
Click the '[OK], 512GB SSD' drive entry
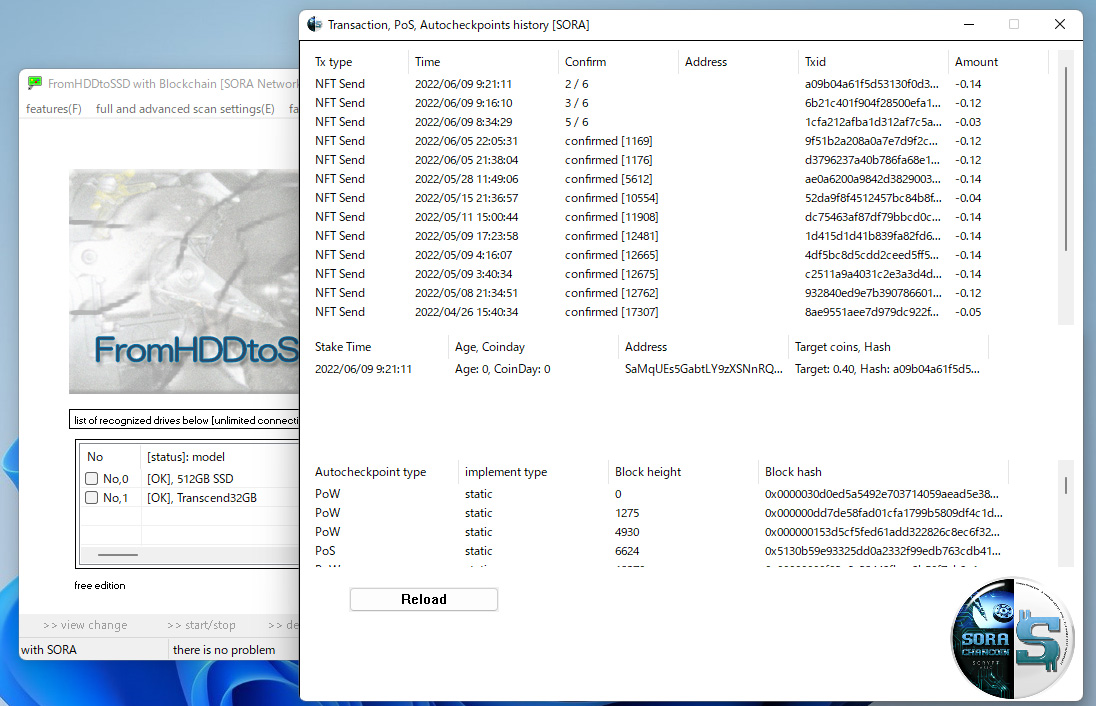pos(190,479)
